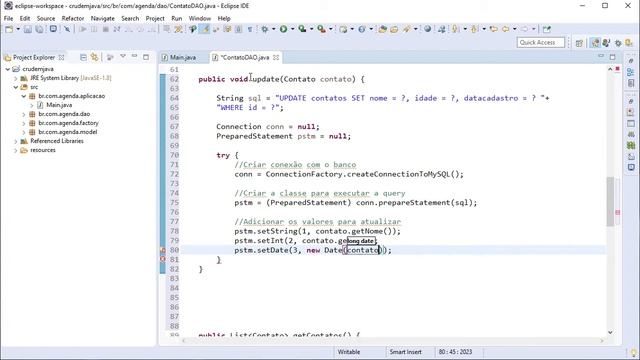Screen dimensions: 640x360
Task: Select Main.java in Project Explorer
Action: 59,105
